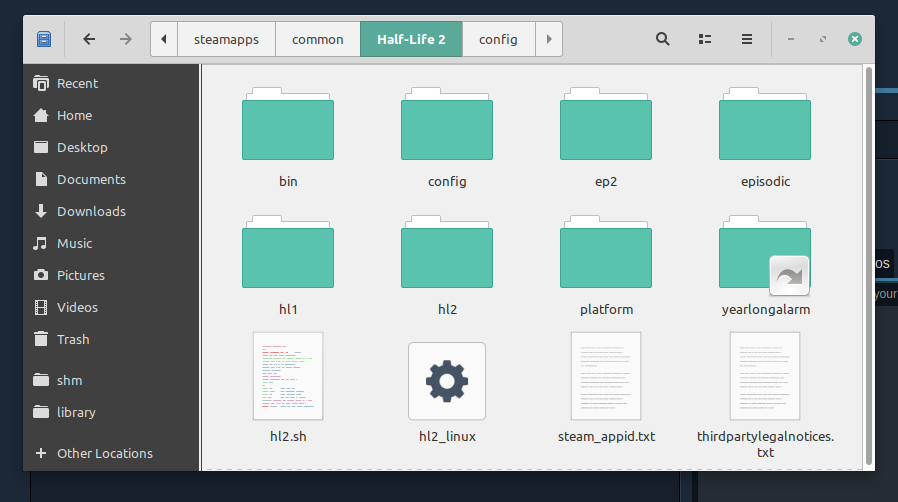
Task: Switch to list view layout
Action: tap(705, 39)
